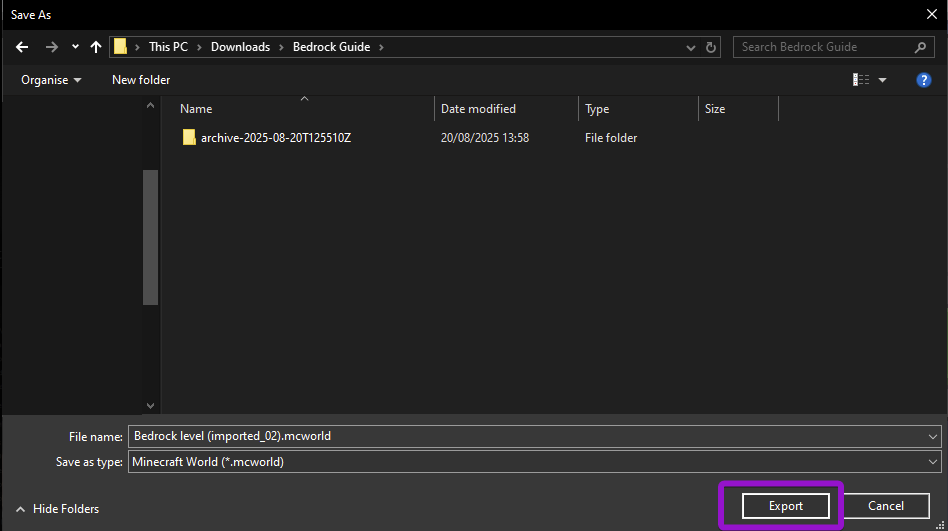948x531 pixels.
Task: Expand chevron after This PC breadcrumb
Action: coord(199,47)
